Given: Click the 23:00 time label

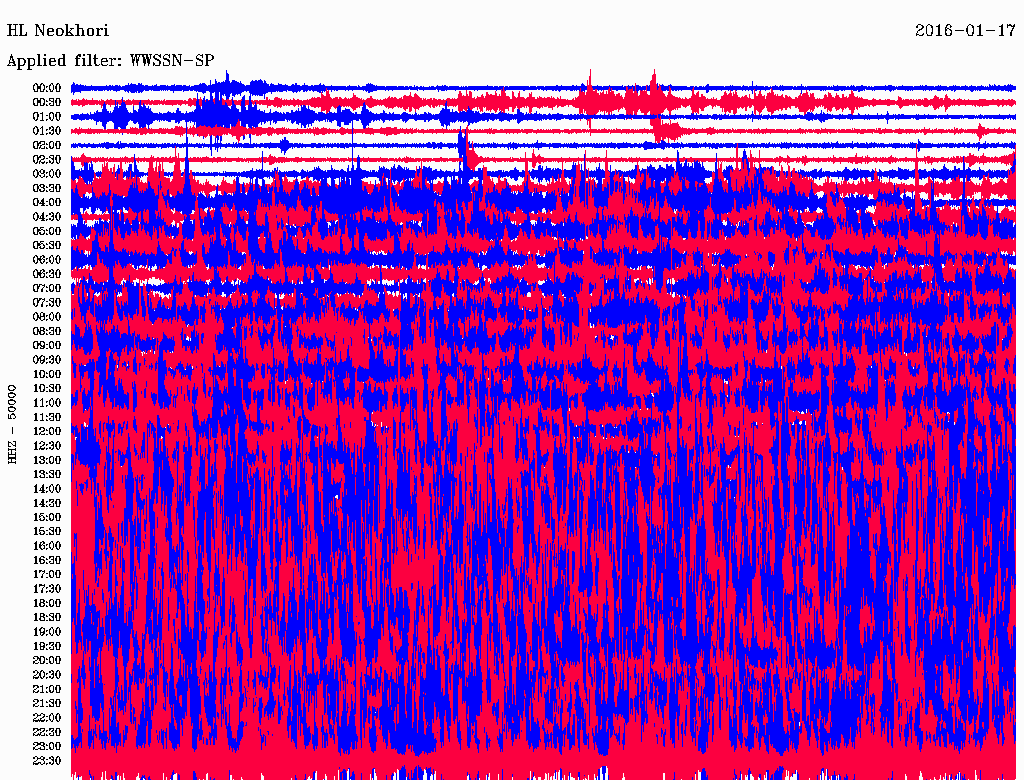Looking at the screenshot, I should point(47,746).
